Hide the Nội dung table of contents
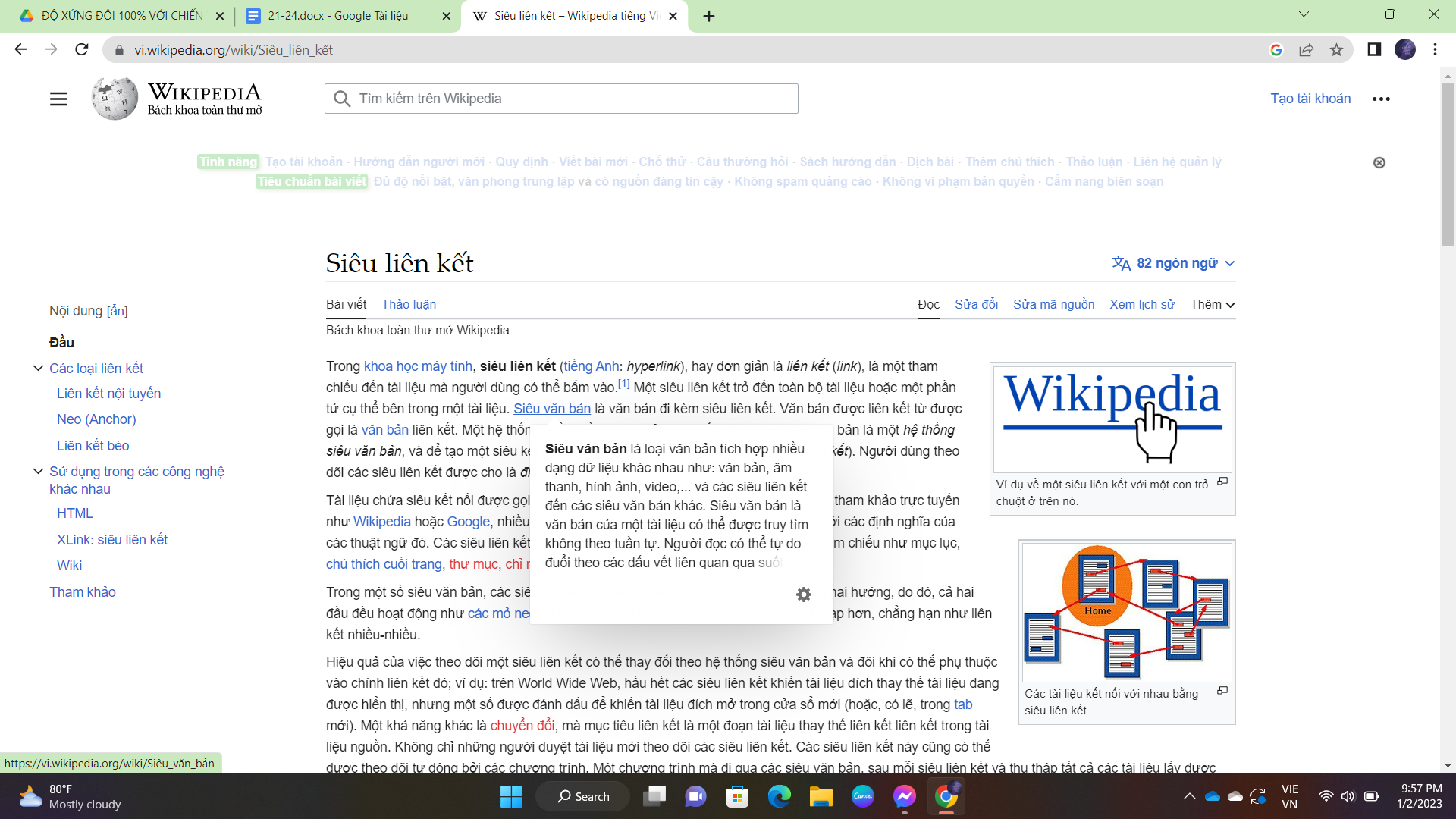 click(117, 311)
